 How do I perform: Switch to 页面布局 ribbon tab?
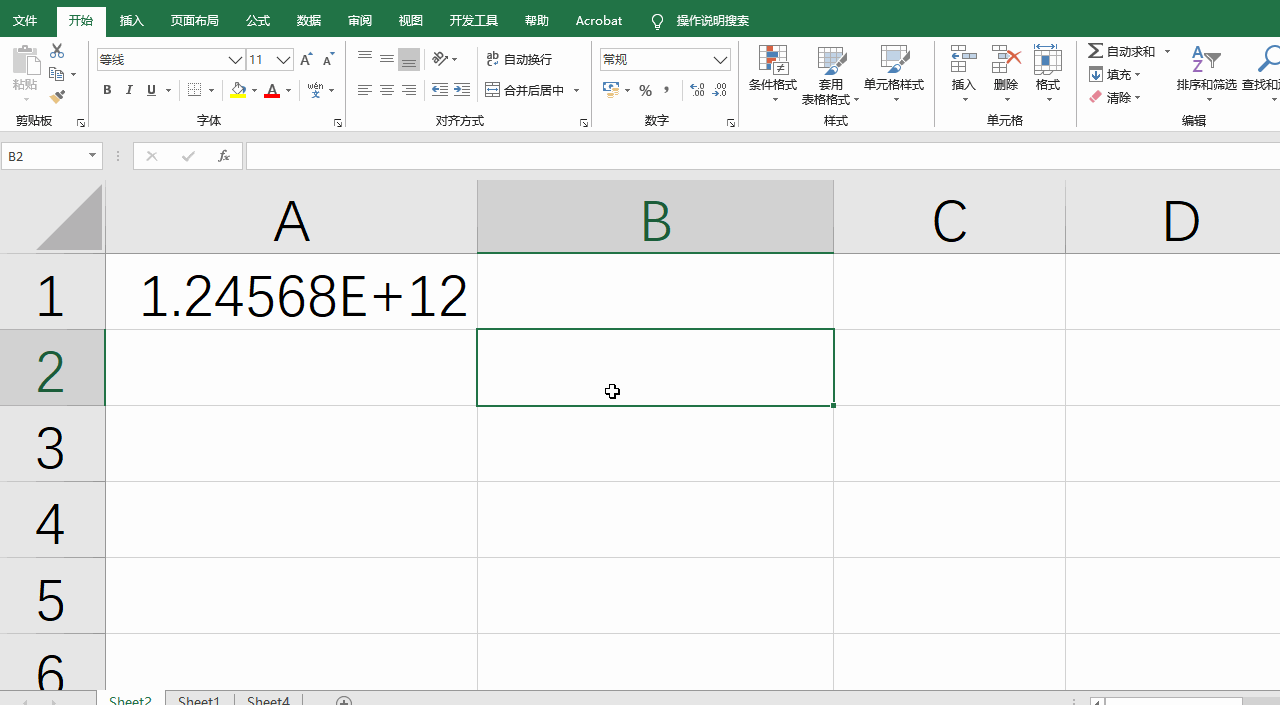[195, 20]
